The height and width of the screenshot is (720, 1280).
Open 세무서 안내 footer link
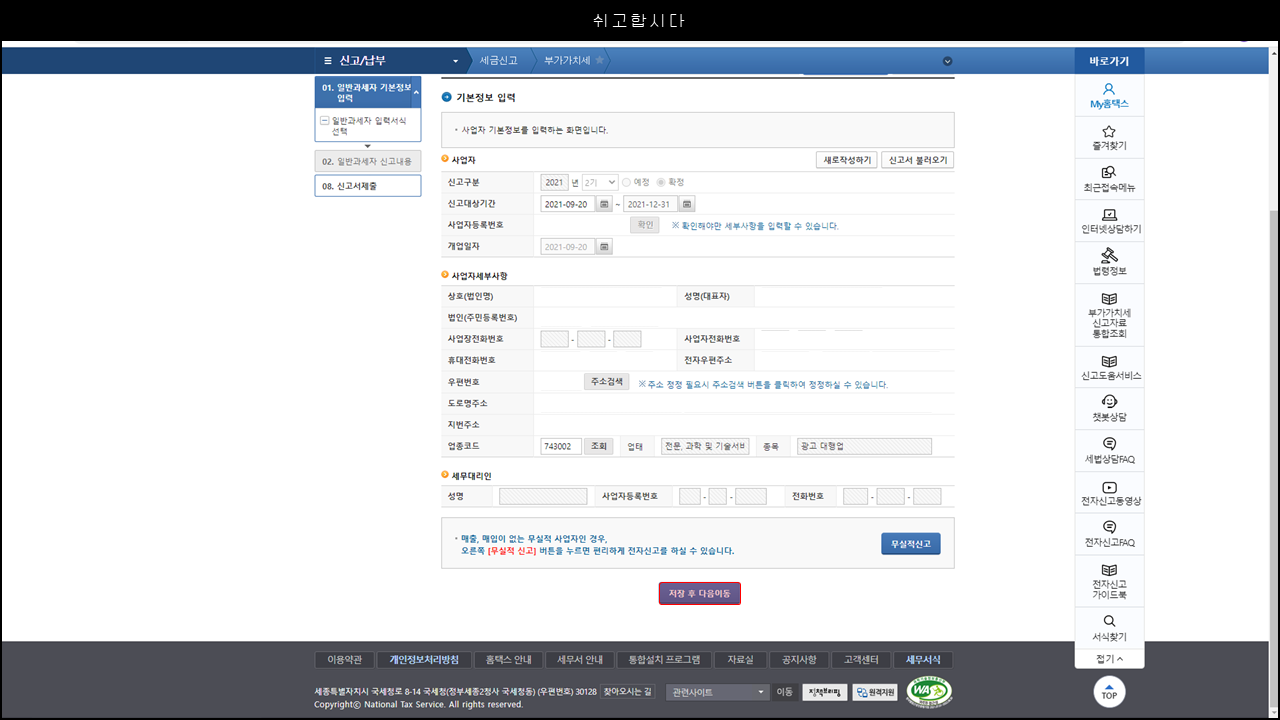coord(580,660)
